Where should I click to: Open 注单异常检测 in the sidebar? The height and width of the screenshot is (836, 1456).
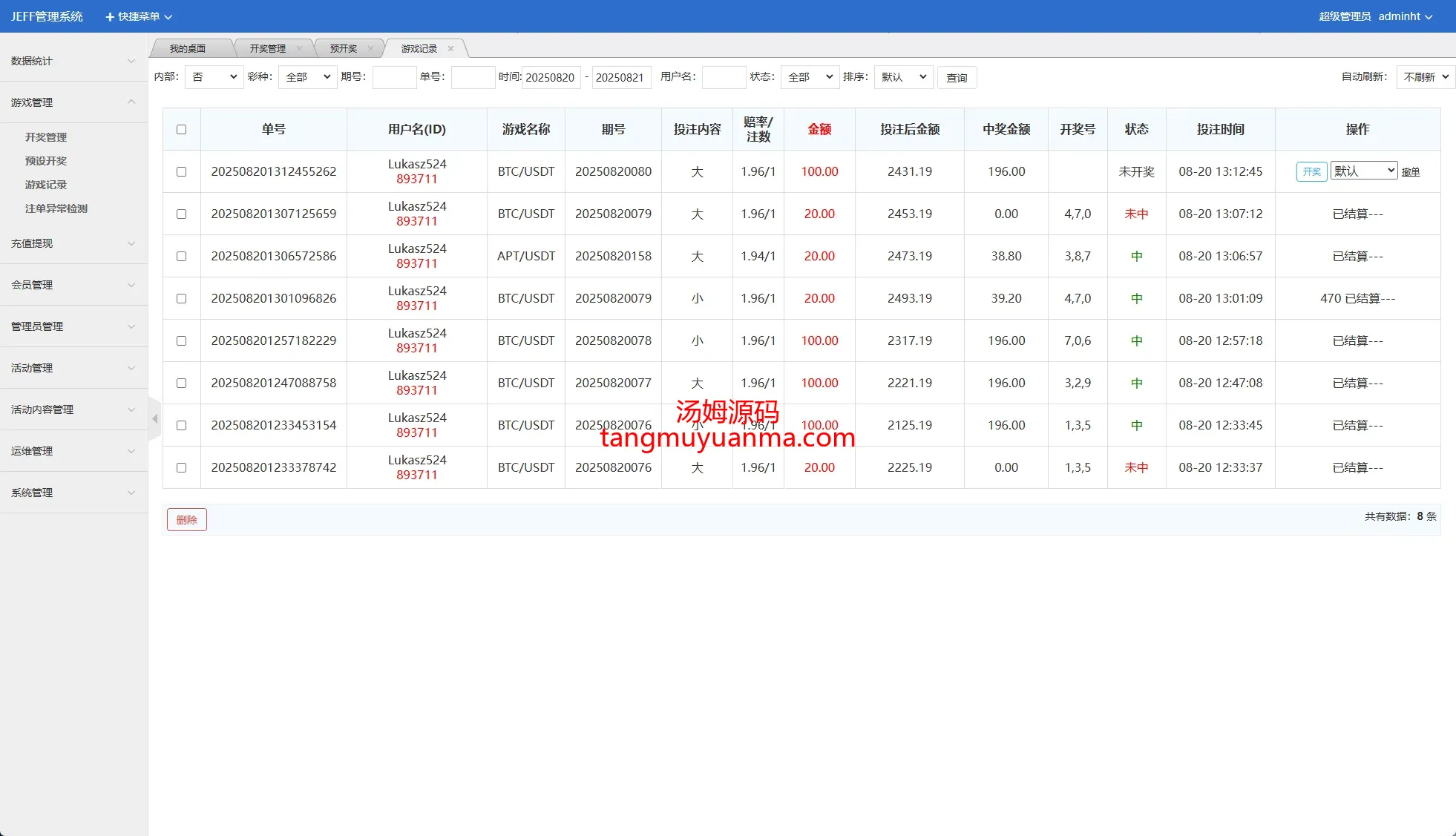coord(56,208)
